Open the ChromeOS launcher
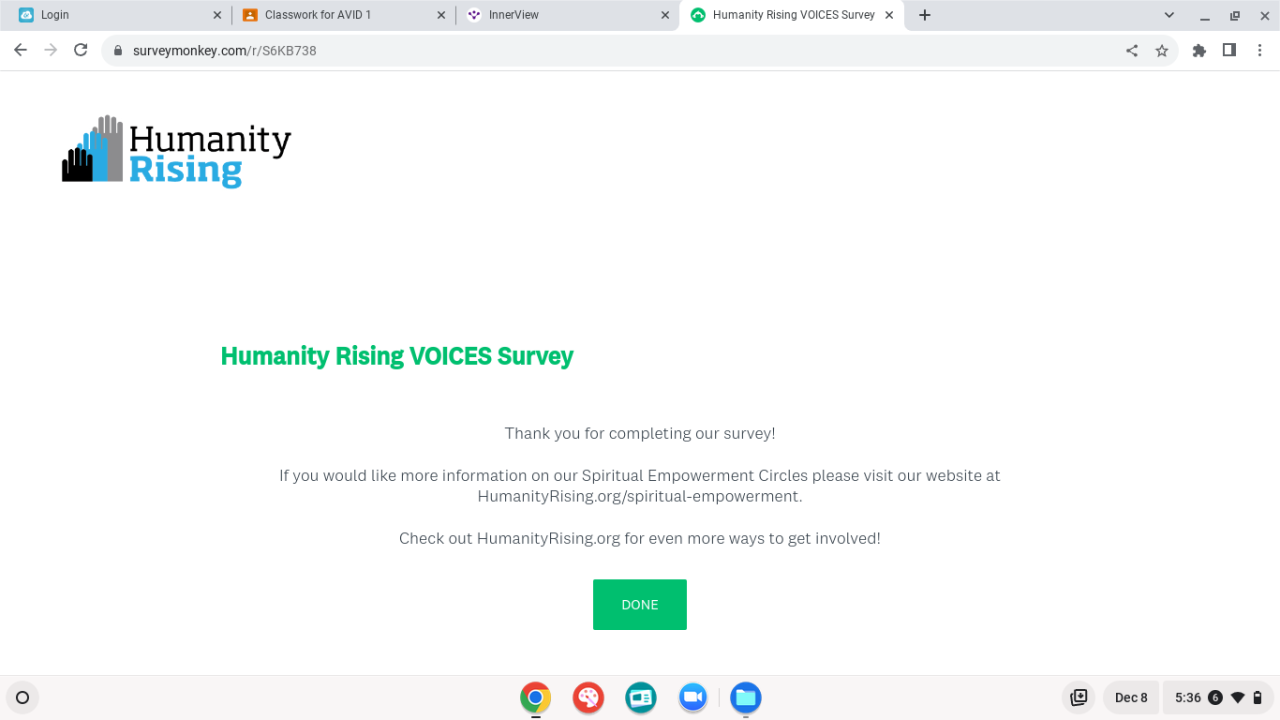This screenshot has height=720, width=1280. click(x=22, y=697)
